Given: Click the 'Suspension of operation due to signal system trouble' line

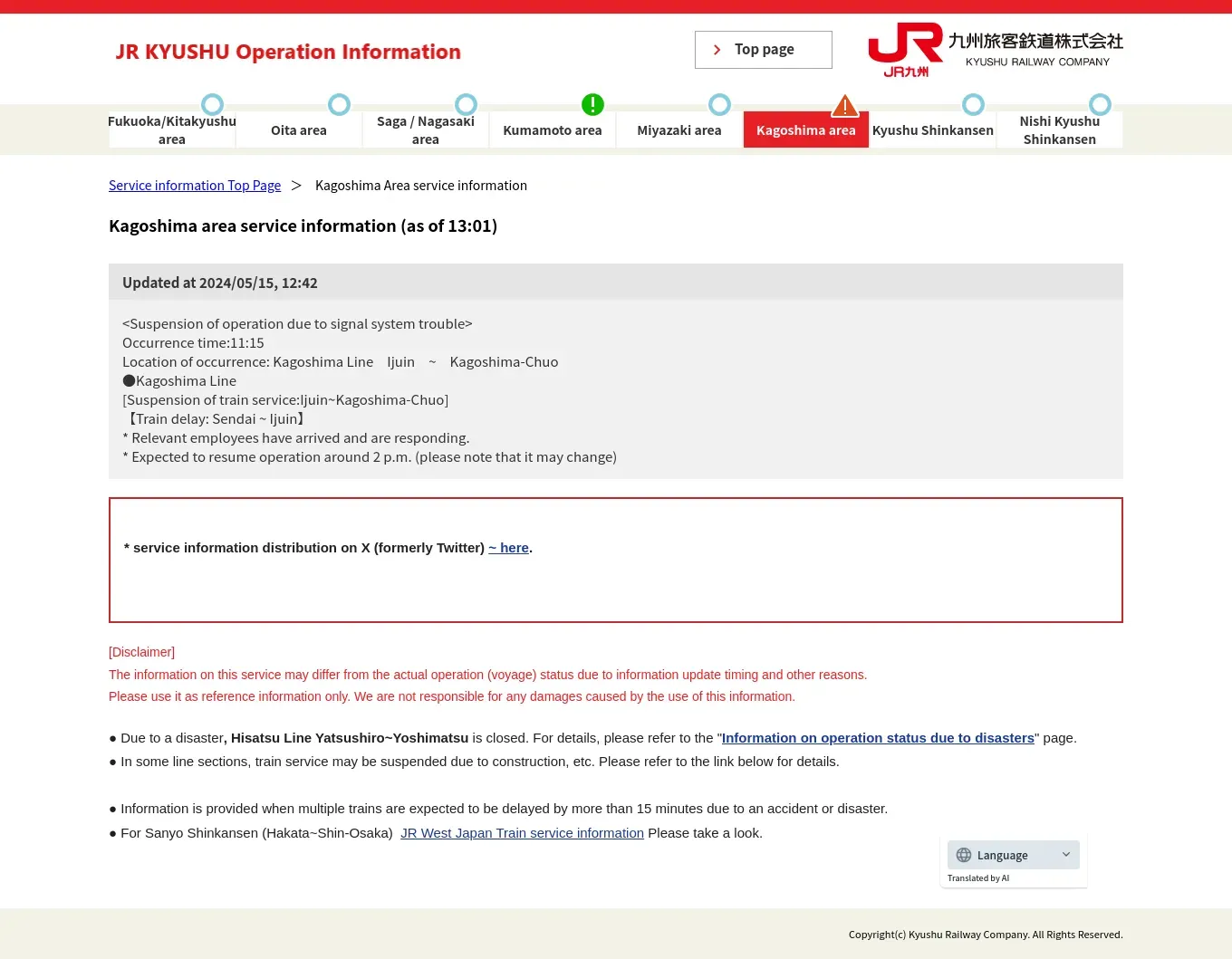Looking at the screenshot, I should [x=297, y=324].
